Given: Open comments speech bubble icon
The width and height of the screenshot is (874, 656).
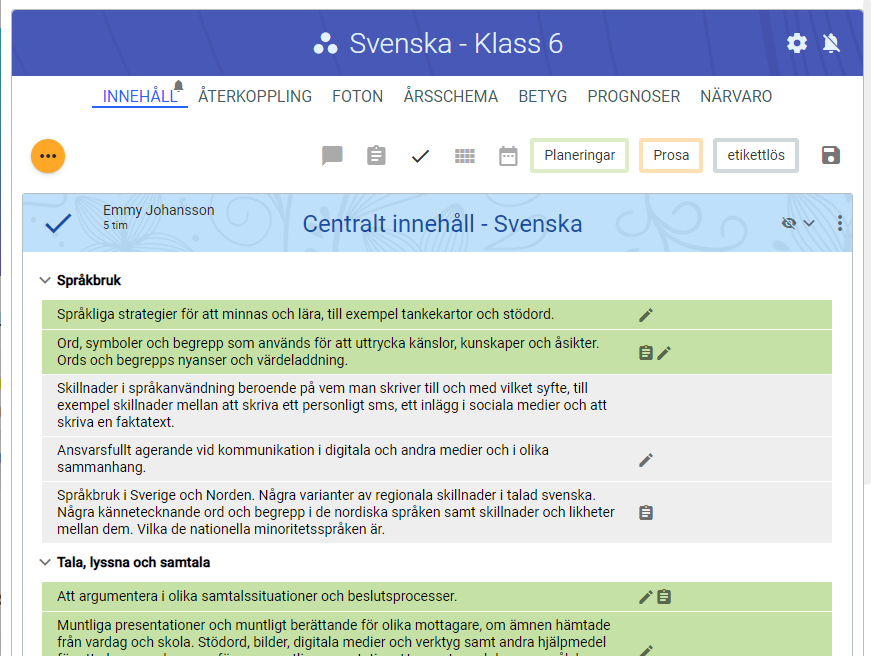Looking at the screenshot, I should [x=332, y=156].
